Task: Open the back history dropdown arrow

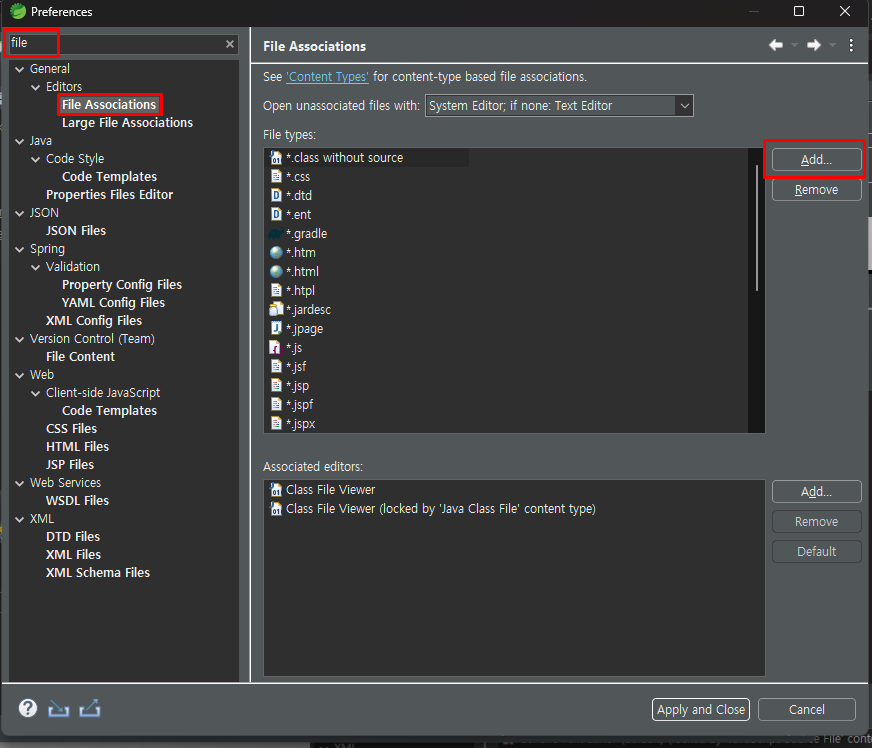Action: [794, 45]
